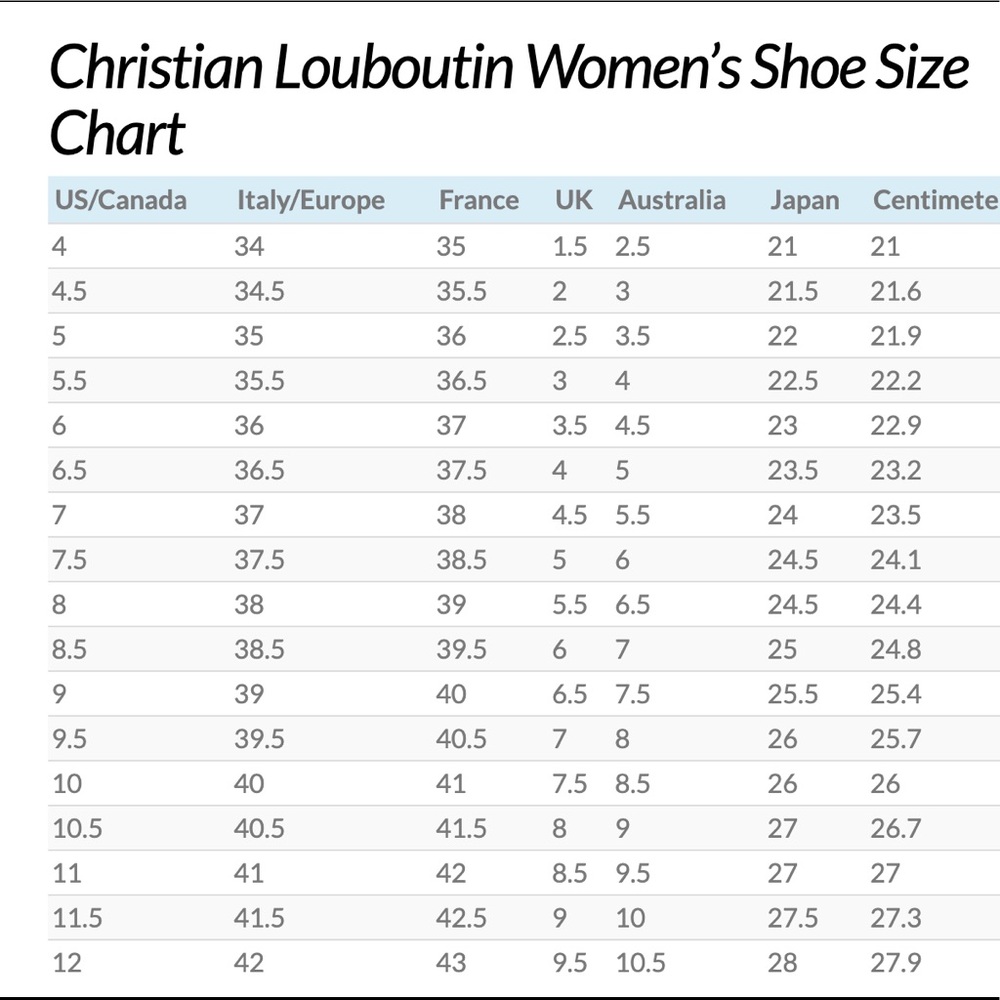The height and width of the screenshot is (1000, 1000).
Task: Click Italy/Europe size 34.5 cell
Action: point(259,291)
